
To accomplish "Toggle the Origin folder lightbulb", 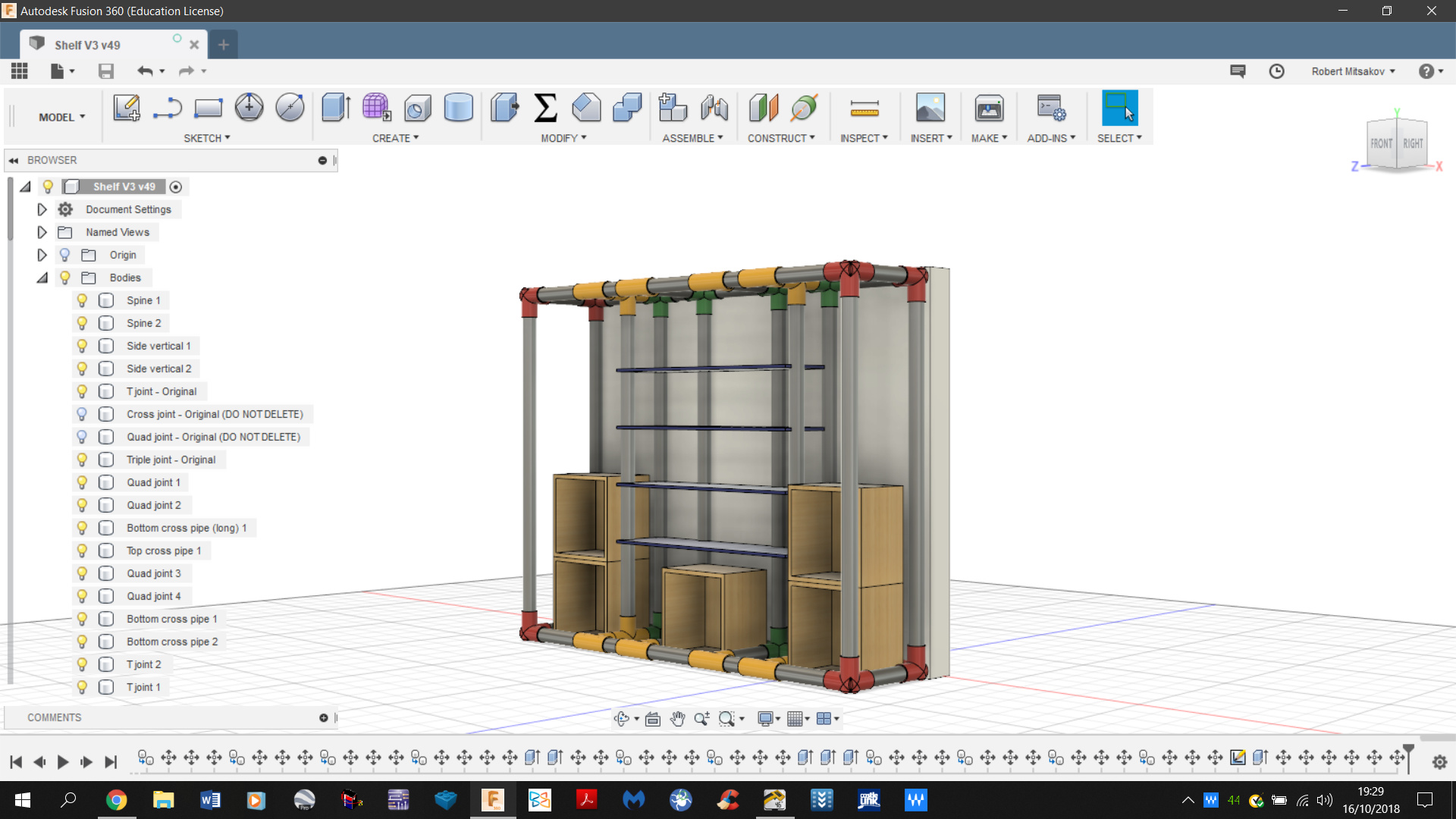I will [x=65, y=255].
